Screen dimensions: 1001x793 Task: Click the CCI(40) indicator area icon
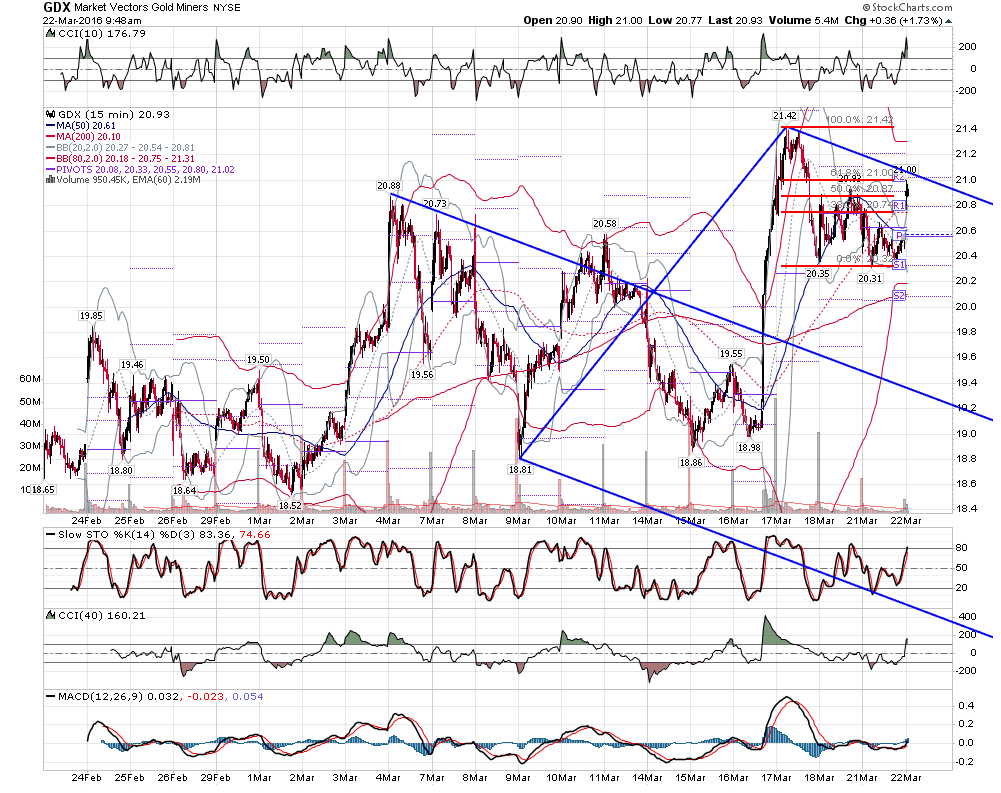(x=50, y=615)
